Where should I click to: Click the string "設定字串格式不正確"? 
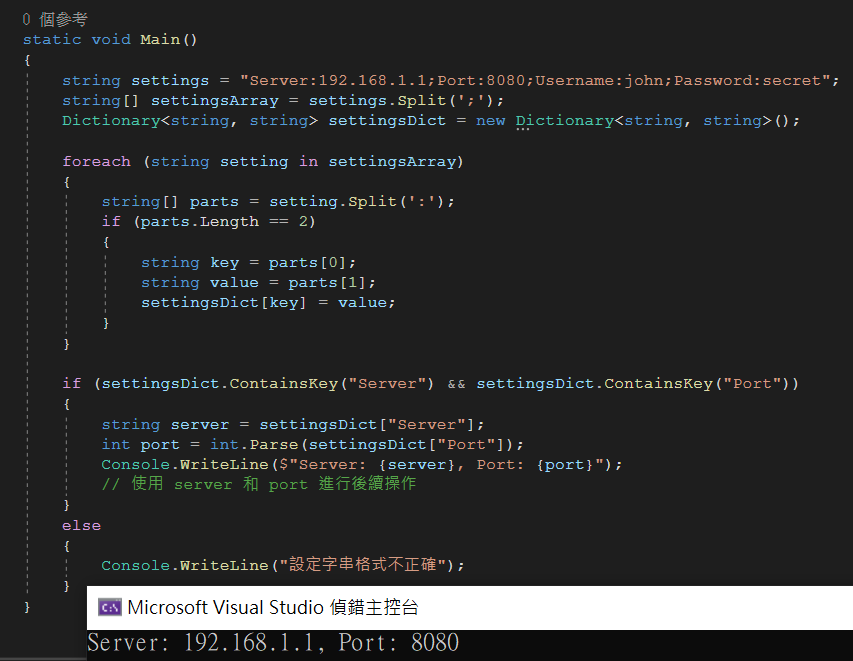pos(362,565)
